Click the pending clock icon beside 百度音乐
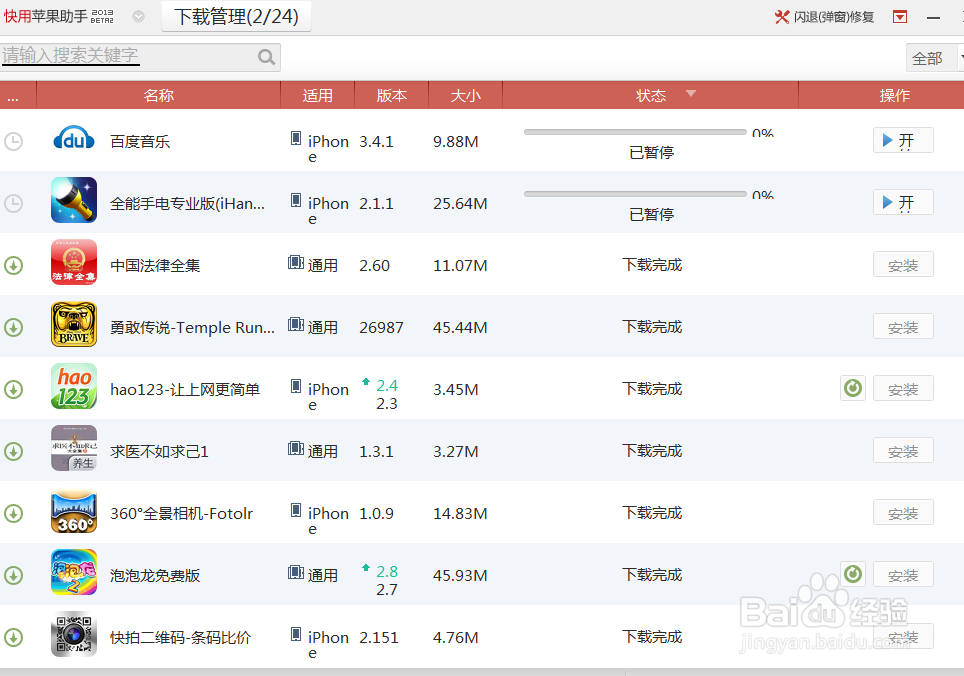The width and height of the screenshot is (964, 676). tap(14, 141)
